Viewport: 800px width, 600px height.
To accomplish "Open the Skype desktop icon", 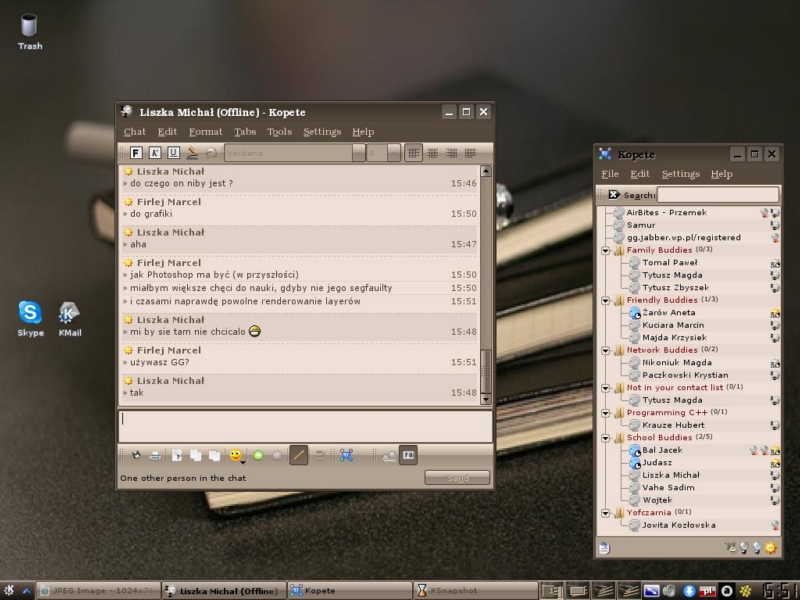I will 30,319.
